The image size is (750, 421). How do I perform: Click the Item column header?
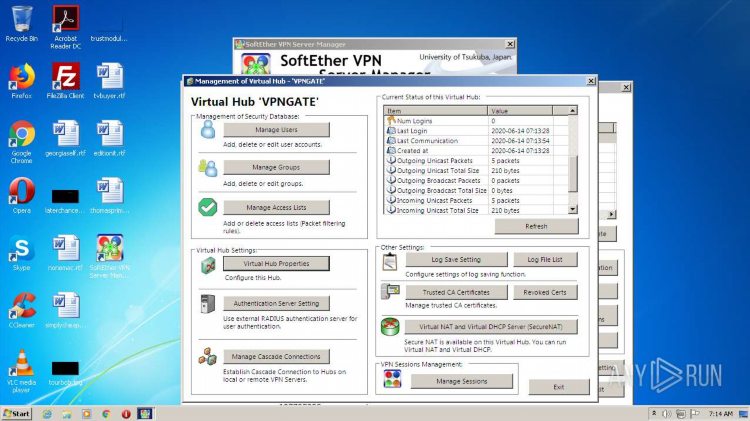pyautogui.click(x=435, y=111)
